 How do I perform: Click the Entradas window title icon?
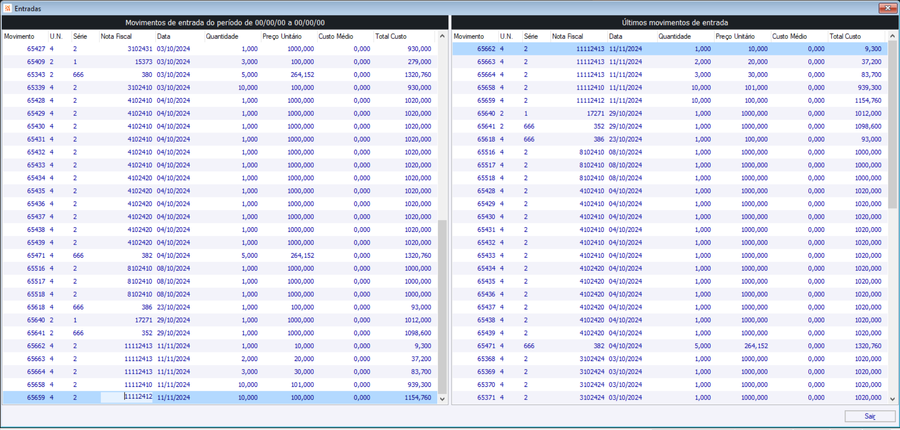point(7,8)
